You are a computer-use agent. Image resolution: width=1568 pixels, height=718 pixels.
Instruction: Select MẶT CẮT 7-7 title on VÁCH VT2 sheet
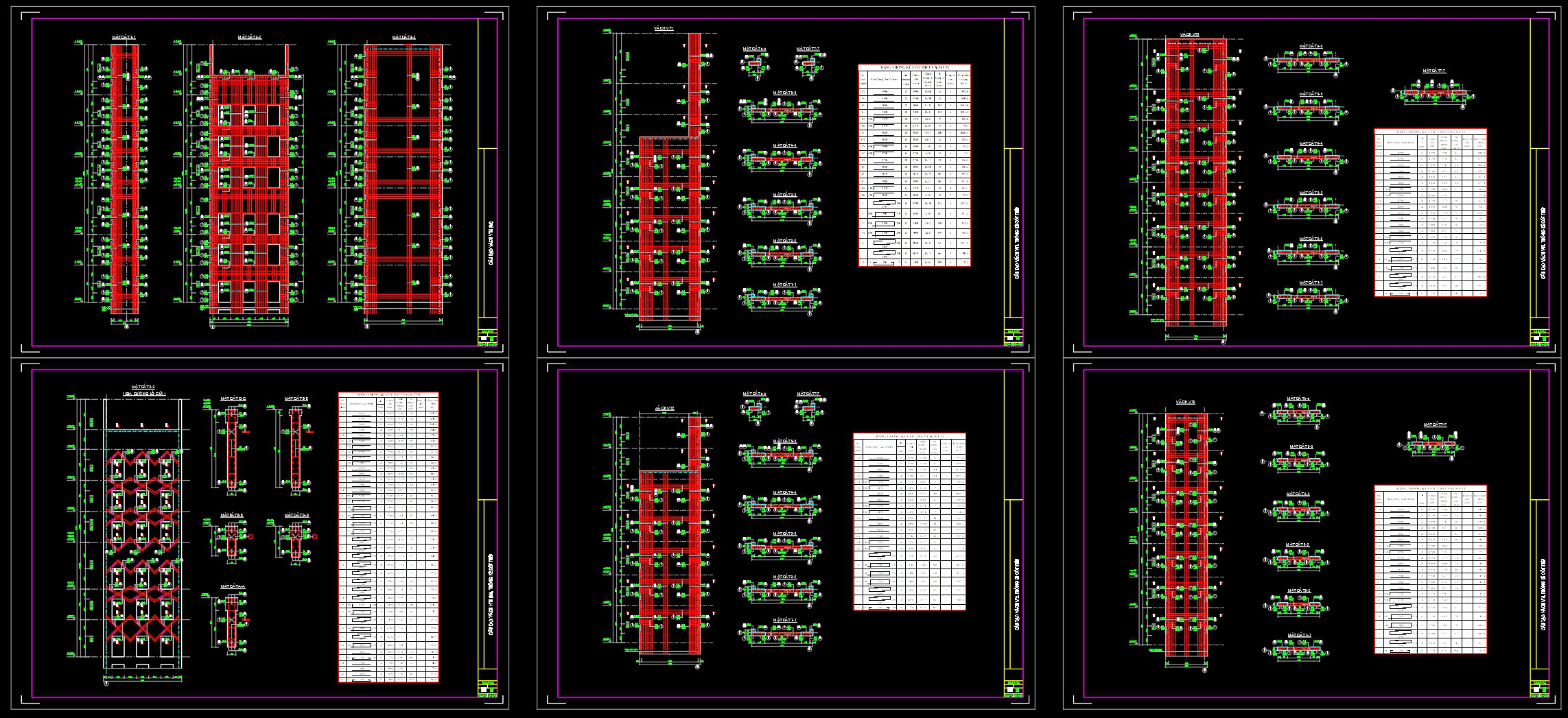coord(808,394)
